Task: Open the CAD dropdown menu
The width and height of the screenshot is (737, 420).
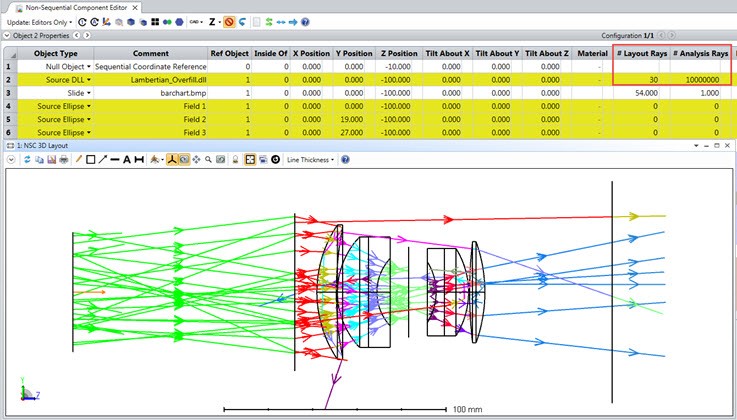Action: [196, 22]
